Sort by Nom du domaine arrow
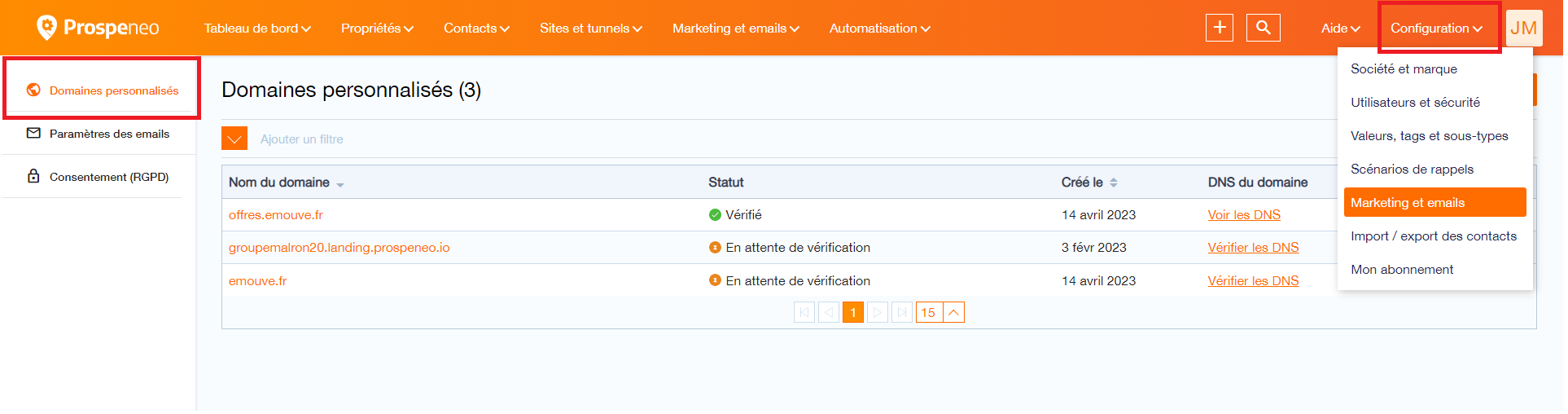This screenshot has height=414, width=1568. pos(340,185)
